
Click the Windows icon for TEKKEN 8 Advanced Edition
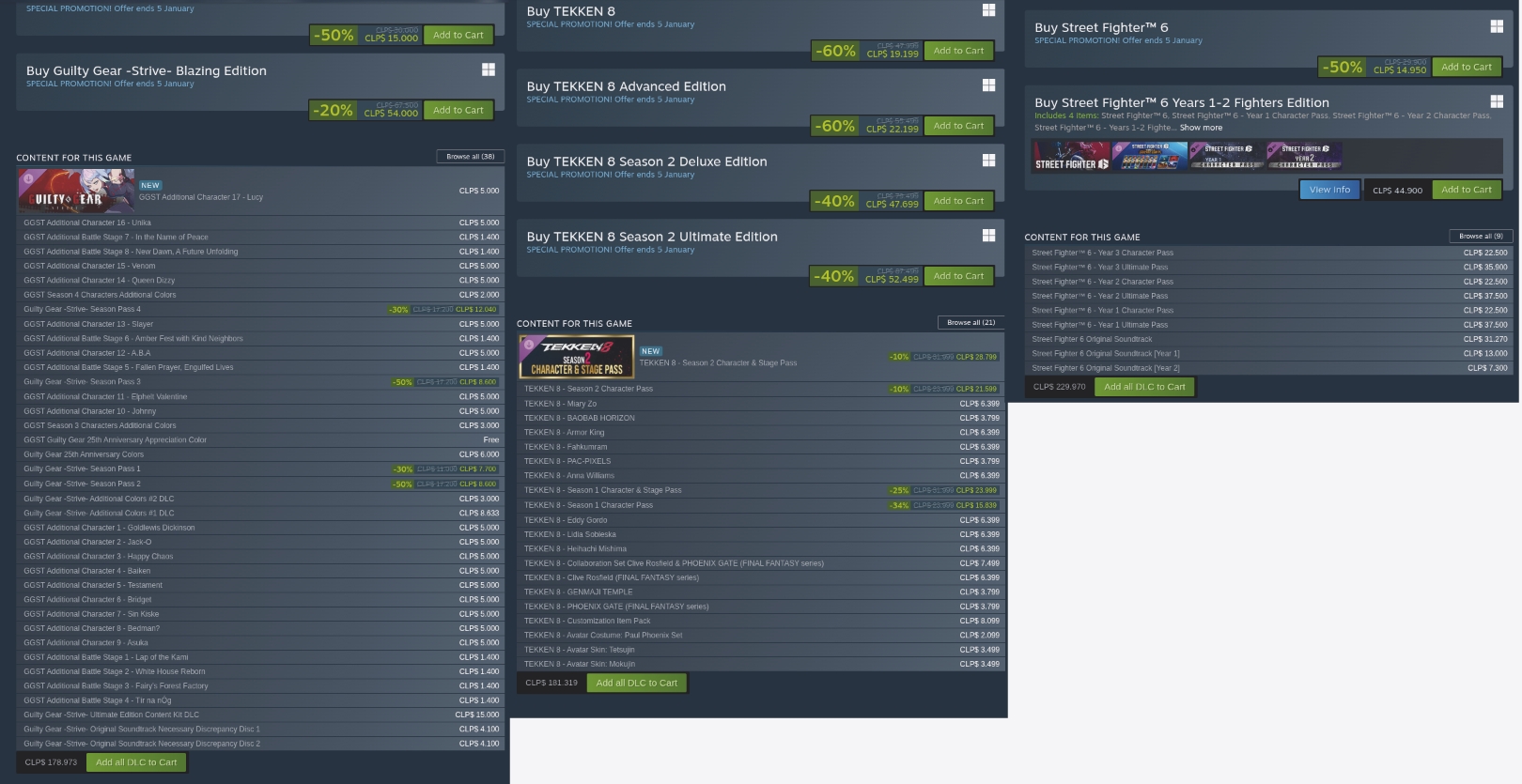click(988, 85)
